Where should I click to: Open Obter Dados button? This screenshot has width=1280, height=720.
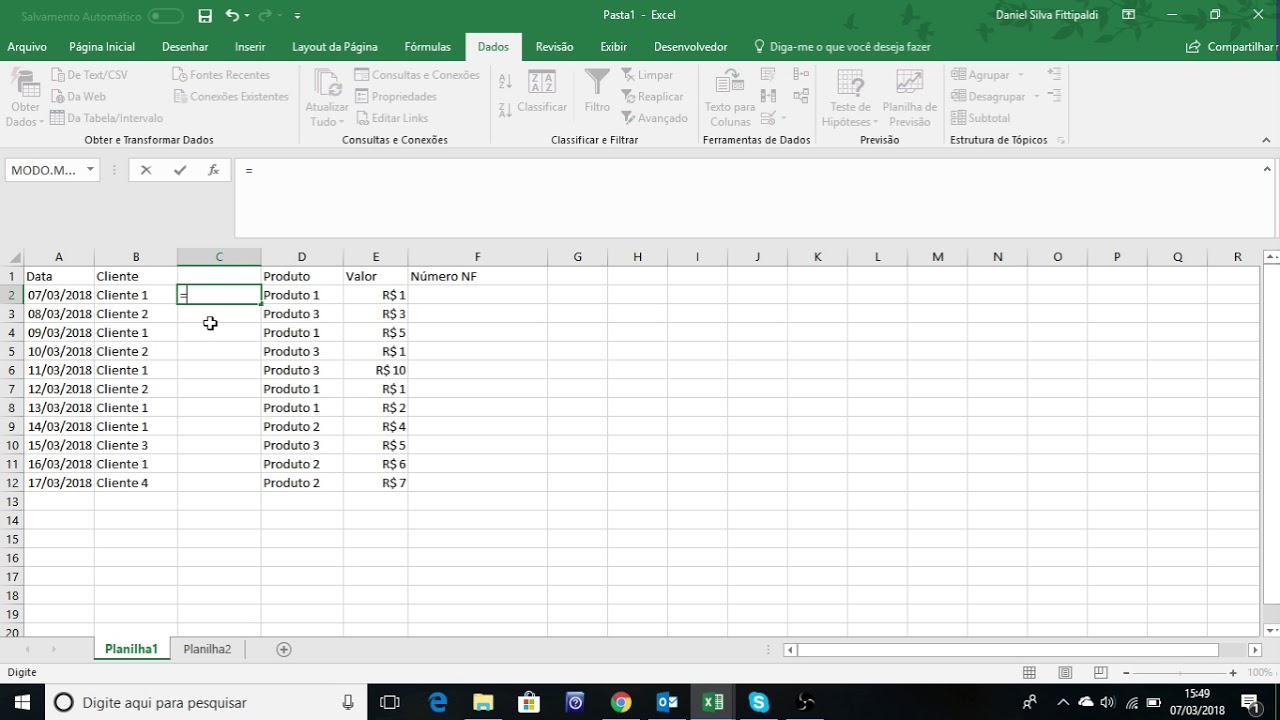(x=25, y=99)
